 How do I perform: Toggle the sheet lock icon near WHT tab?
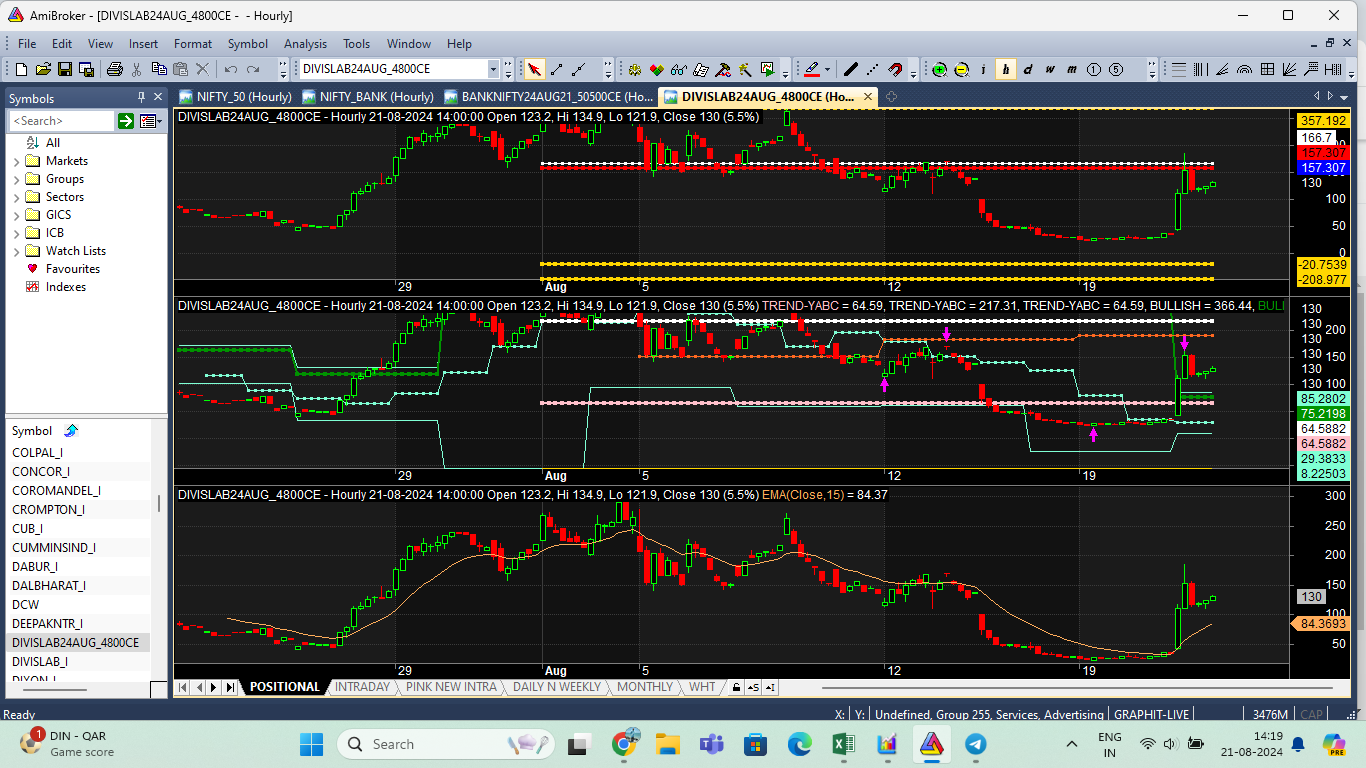pos(736,687)
